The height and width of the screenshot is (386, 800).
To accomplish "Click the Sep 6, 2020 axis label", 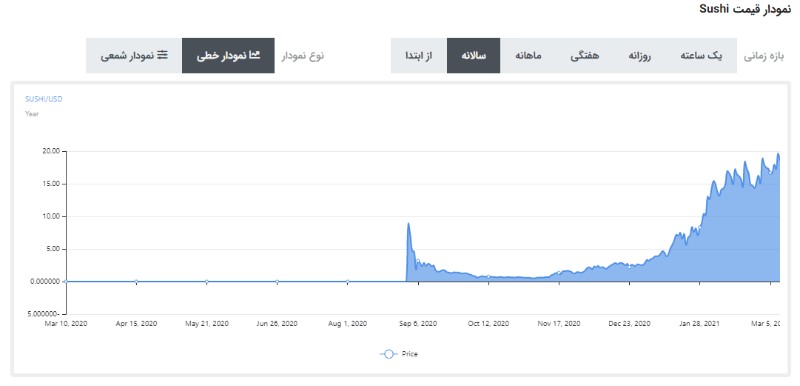I will point(418,324).
